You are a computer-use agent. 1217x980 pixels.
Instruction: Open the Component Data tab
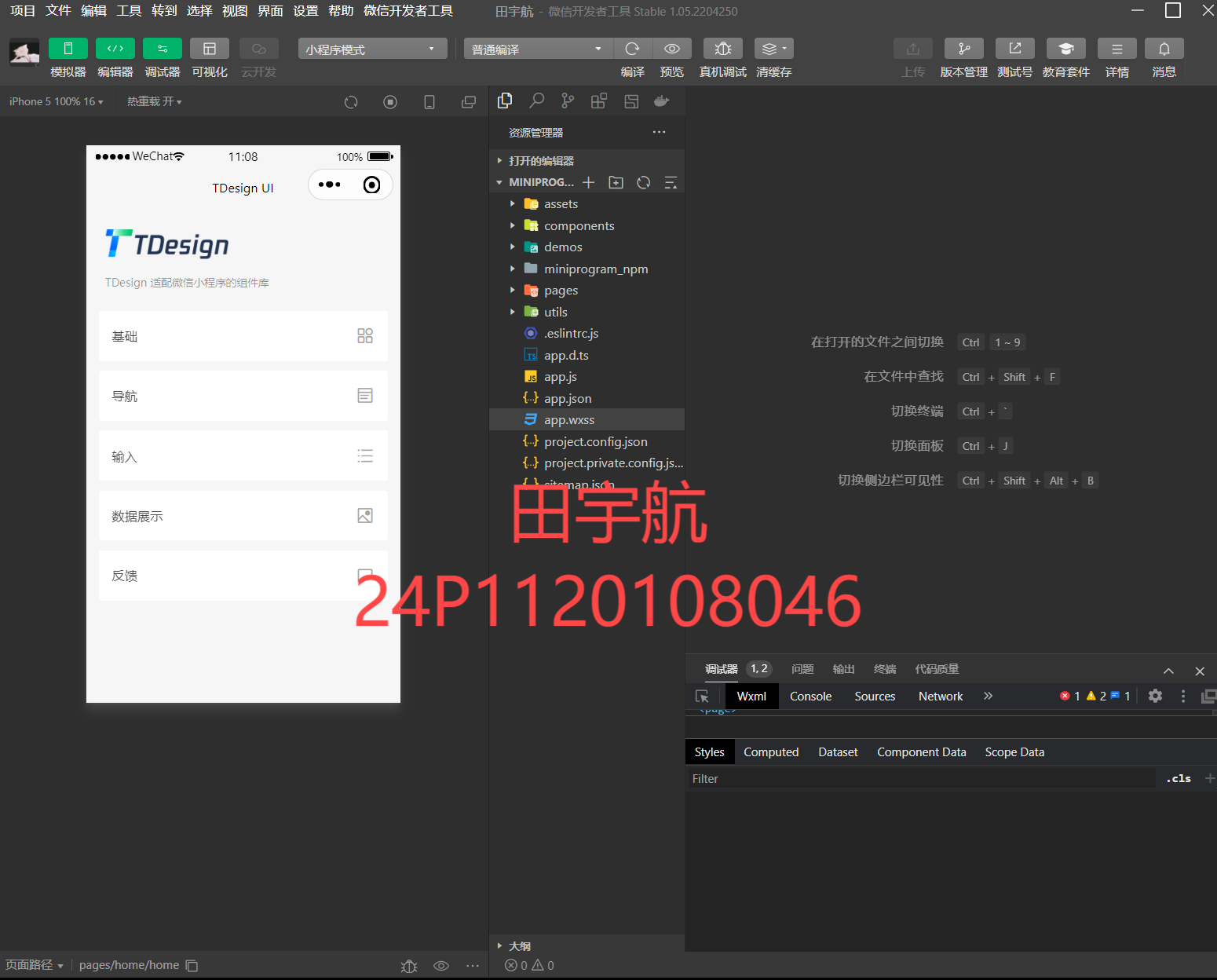(x=921, y=751)
